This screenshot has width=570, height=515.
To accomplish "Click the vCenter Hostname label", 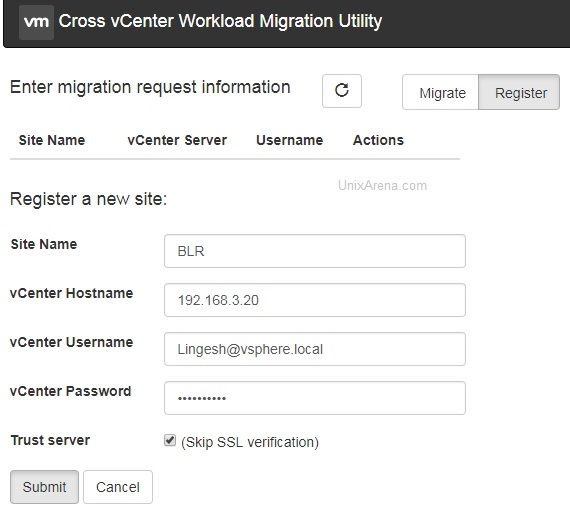I will tap(72, 293).
